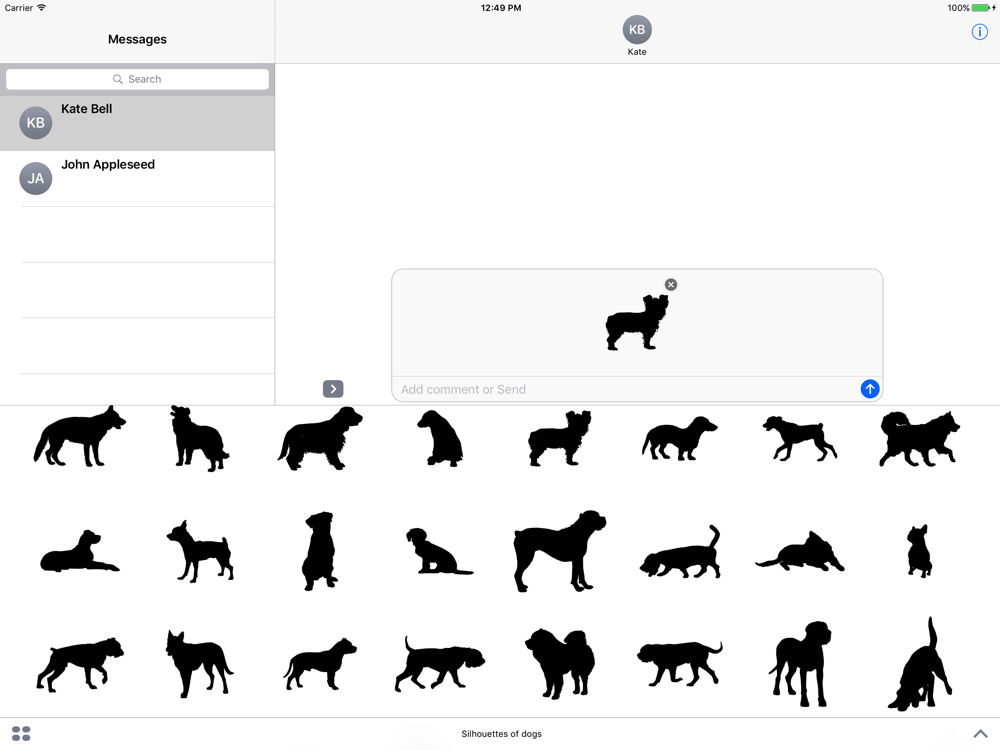Remove the attached dog sticker preview
Viewport: 1000px width, 750px height.
(x=670, y=284)
